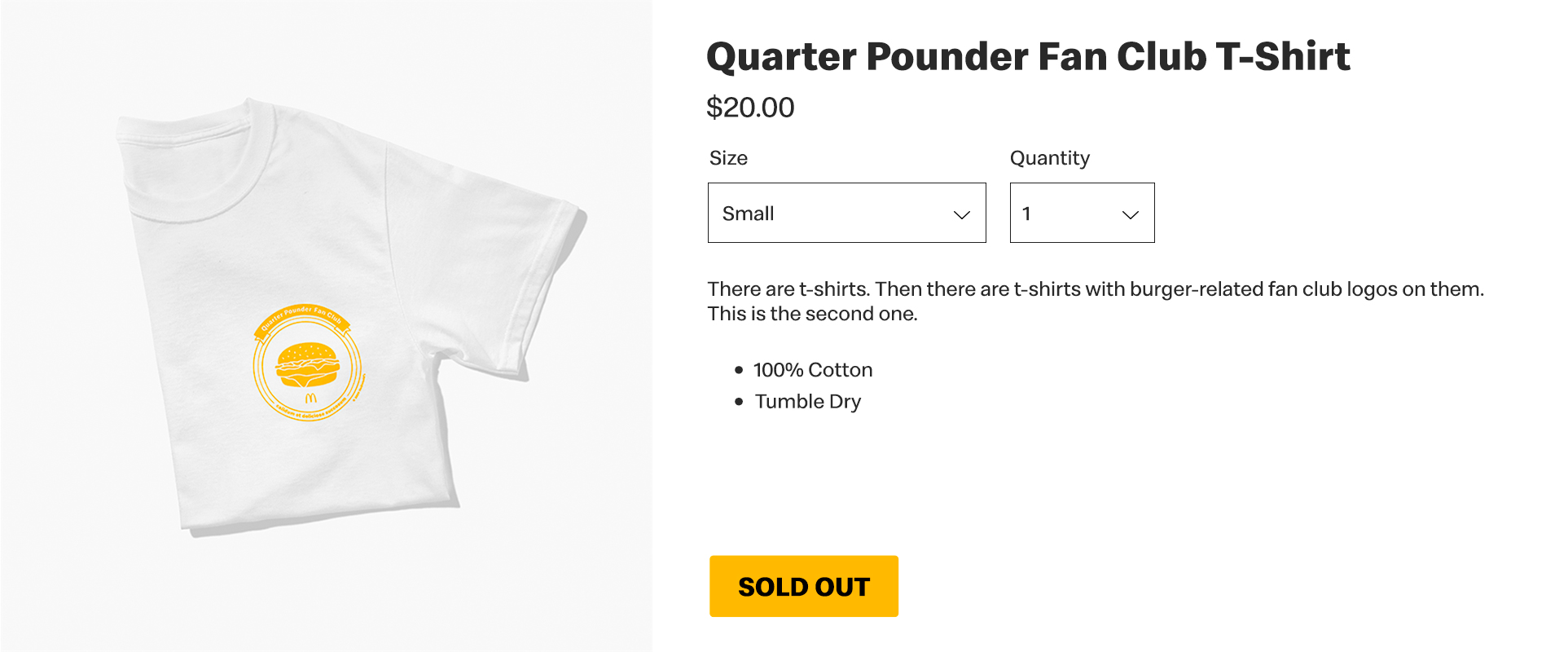1568x652 pixels.
Task: Click the Quarter Pounder Fan Club T-Shirt title
Action: (1028, 57)
